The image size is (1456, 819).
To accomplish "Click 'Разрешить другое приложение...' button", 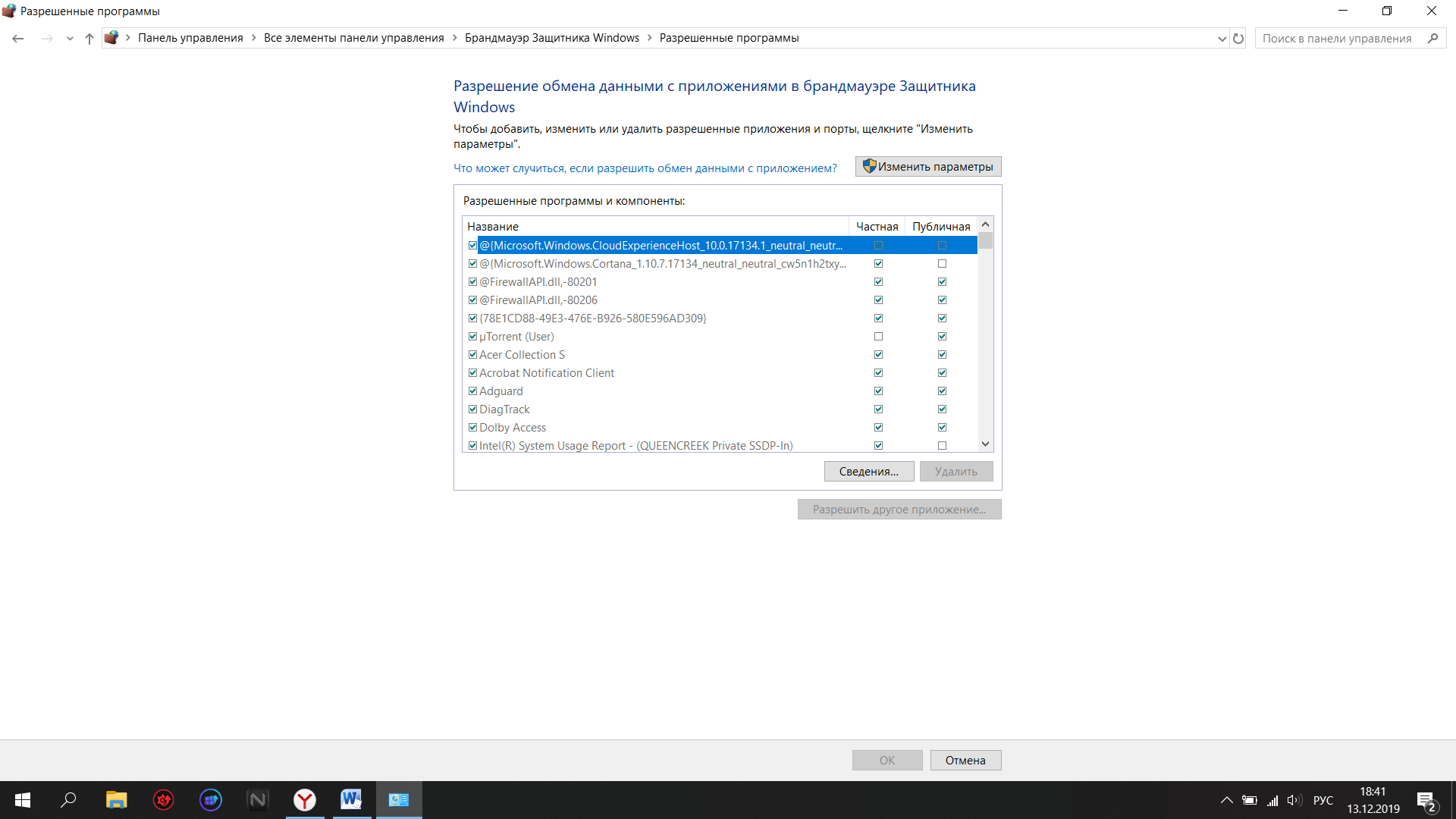I will pyautogui.click(x=899, y=510).
